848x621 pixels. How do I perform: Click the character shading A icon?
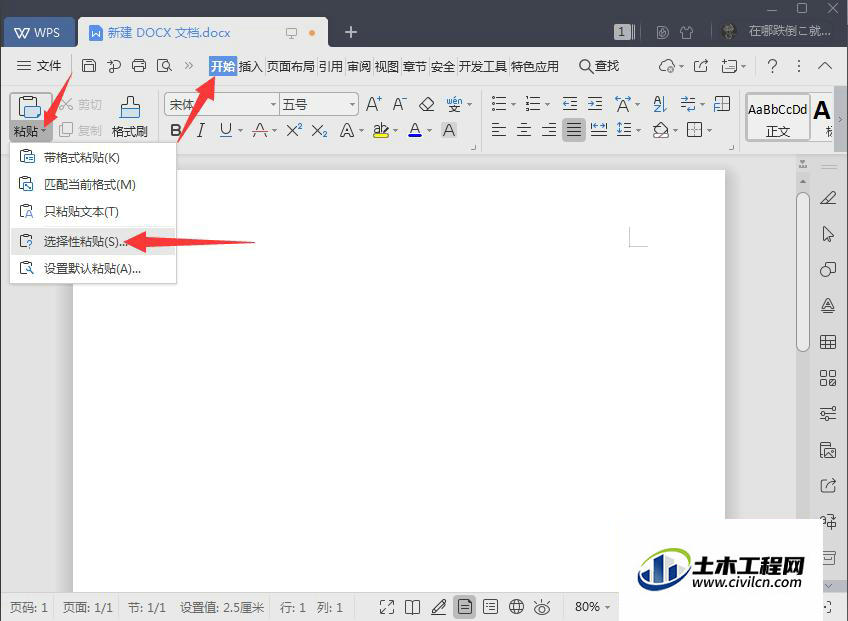(449, 130)
